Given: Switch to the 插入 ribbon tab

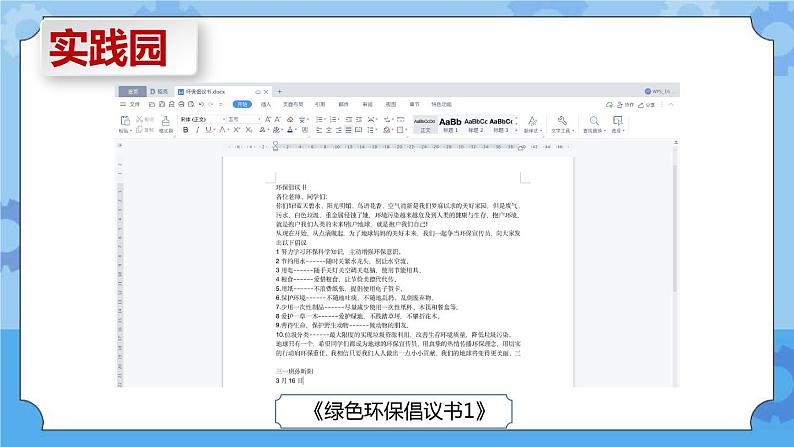Looking at the screenshot, I should [x=266, y=104].
